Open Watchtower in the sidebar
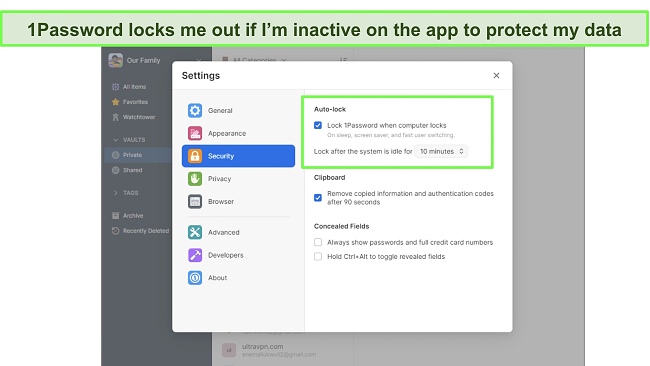650x366 pixels. [x=139, y=117]
